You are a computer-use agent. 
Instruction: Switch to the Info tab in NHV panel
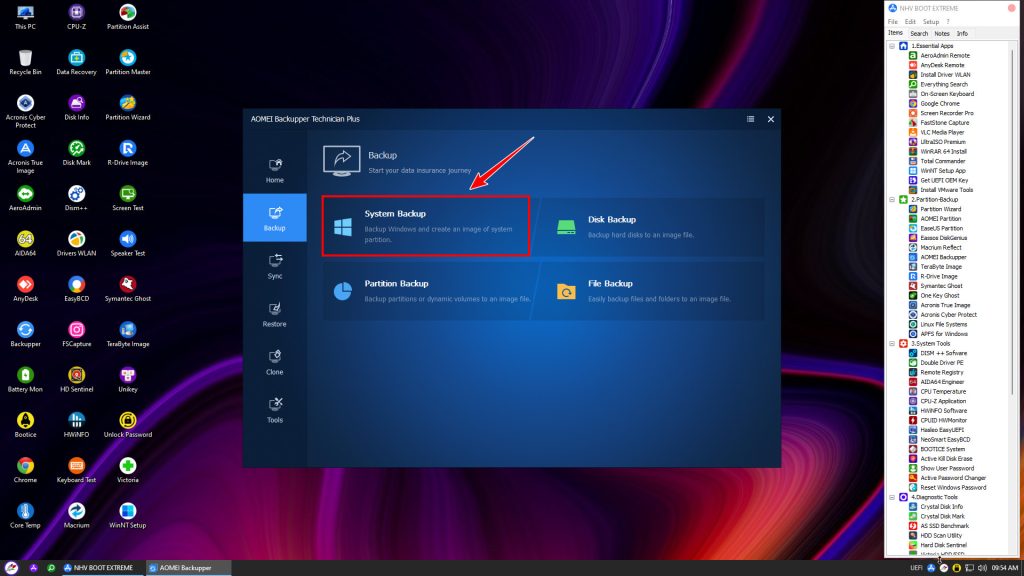[962, 33]
